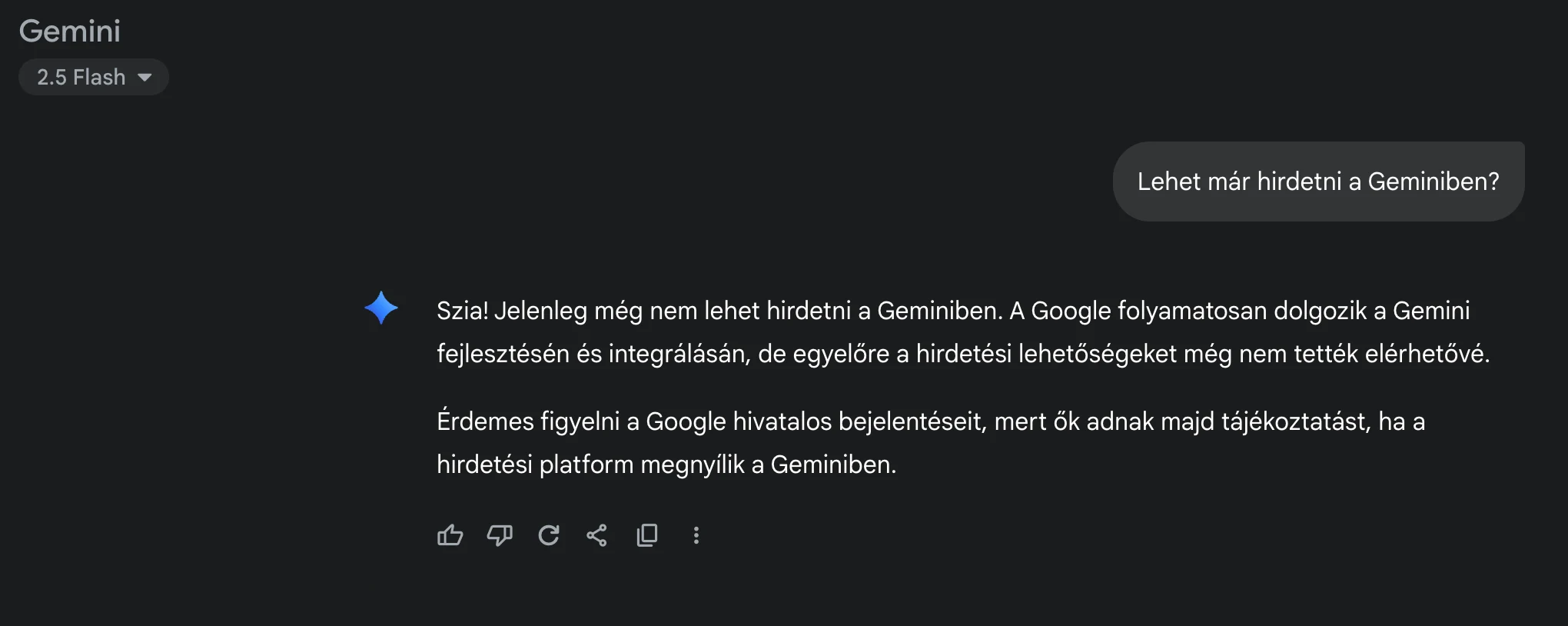Give the response a thumbs up

click(x=450, y=534)
